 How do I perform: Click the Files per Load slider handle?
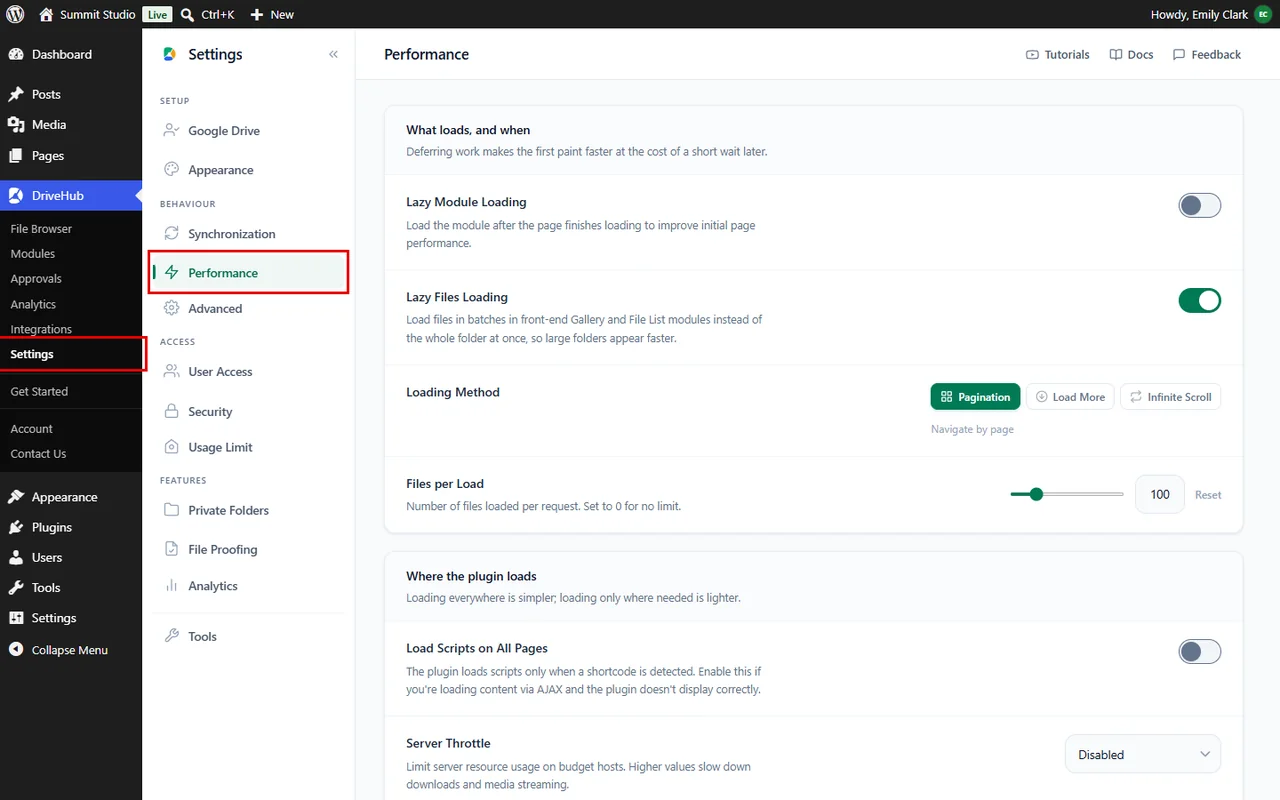point(1036,494)
